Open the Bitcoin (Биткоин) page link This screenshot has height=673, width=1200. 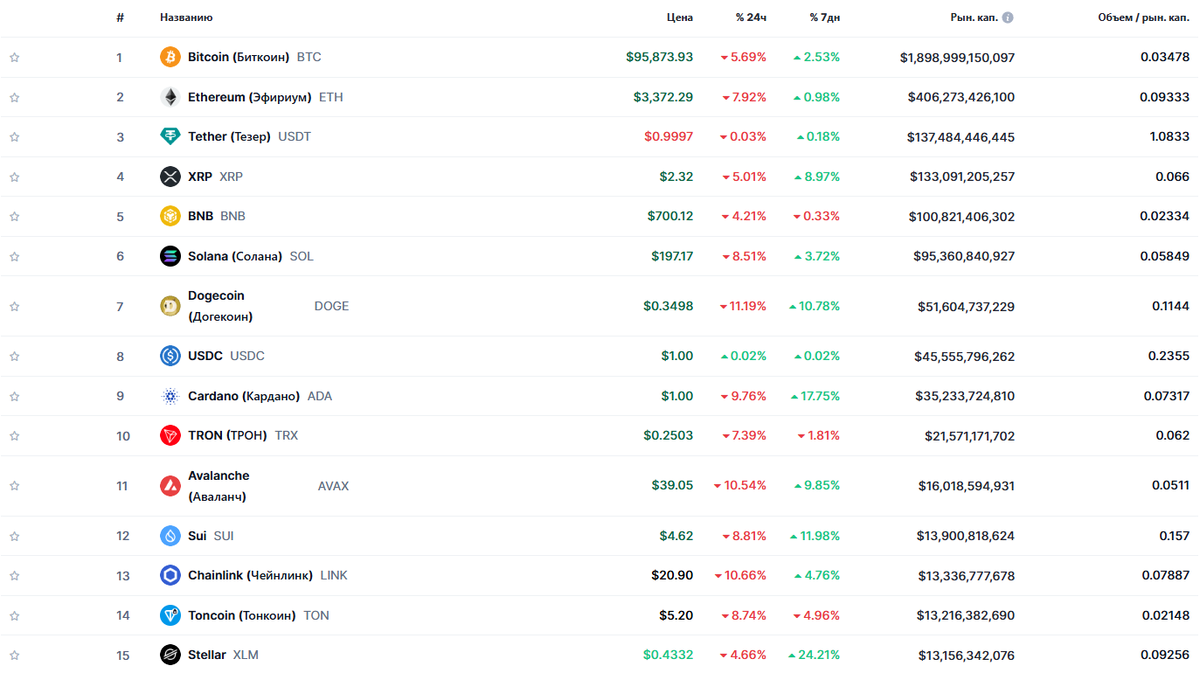click(238, 57)
